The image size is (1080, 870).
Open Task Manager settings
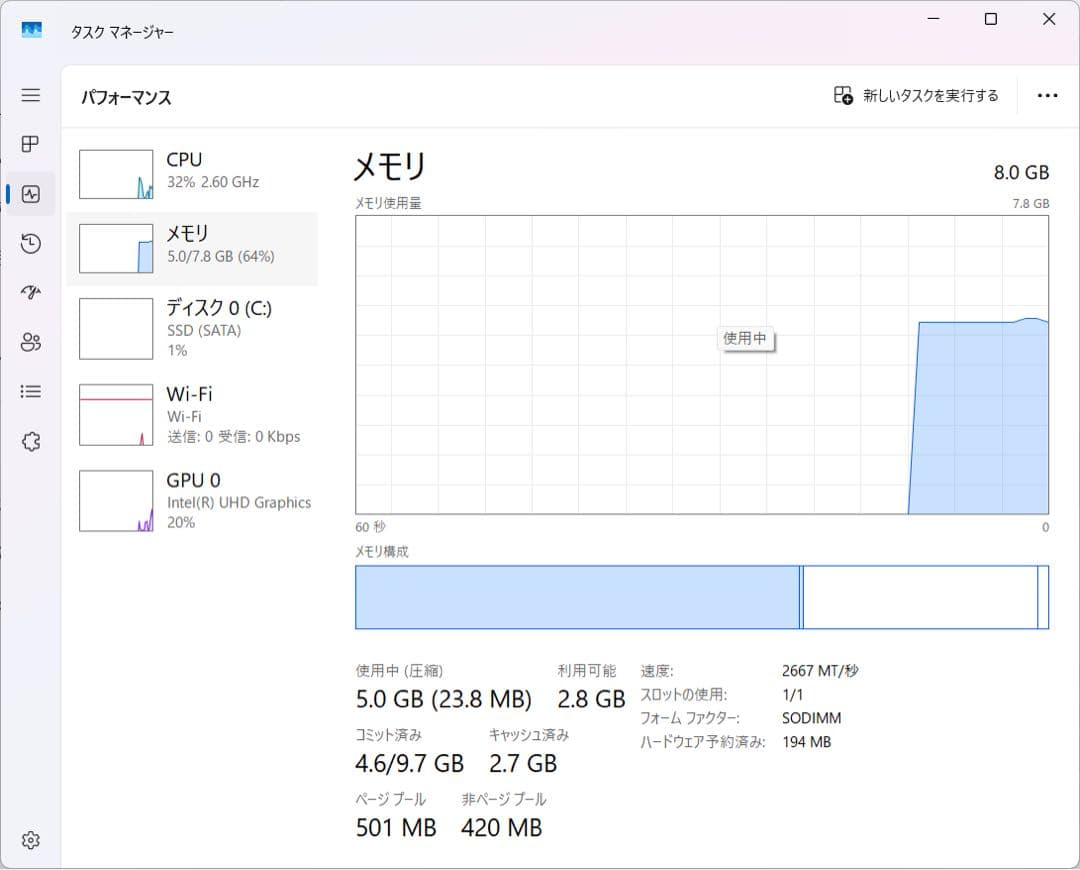(x=30, y=840)
